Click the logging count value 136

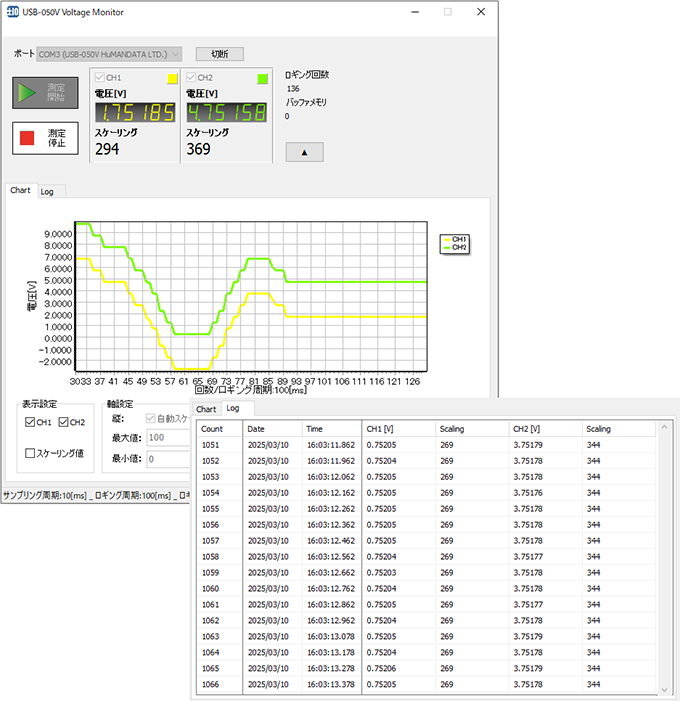(x=293, y=89)
